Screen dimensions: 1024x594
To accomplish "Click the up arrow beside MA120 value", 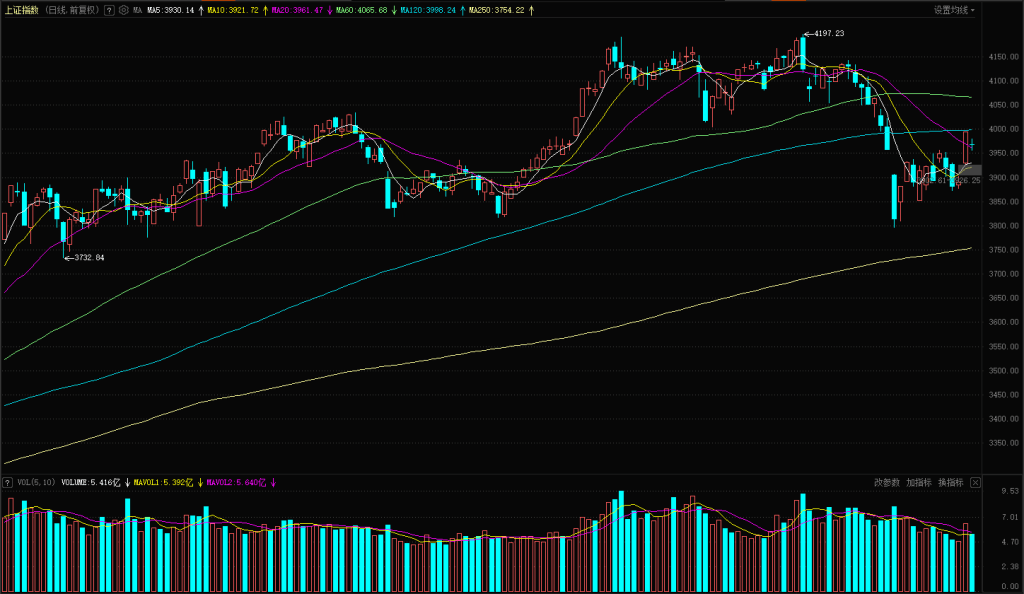I will click(x=463, y=10).
